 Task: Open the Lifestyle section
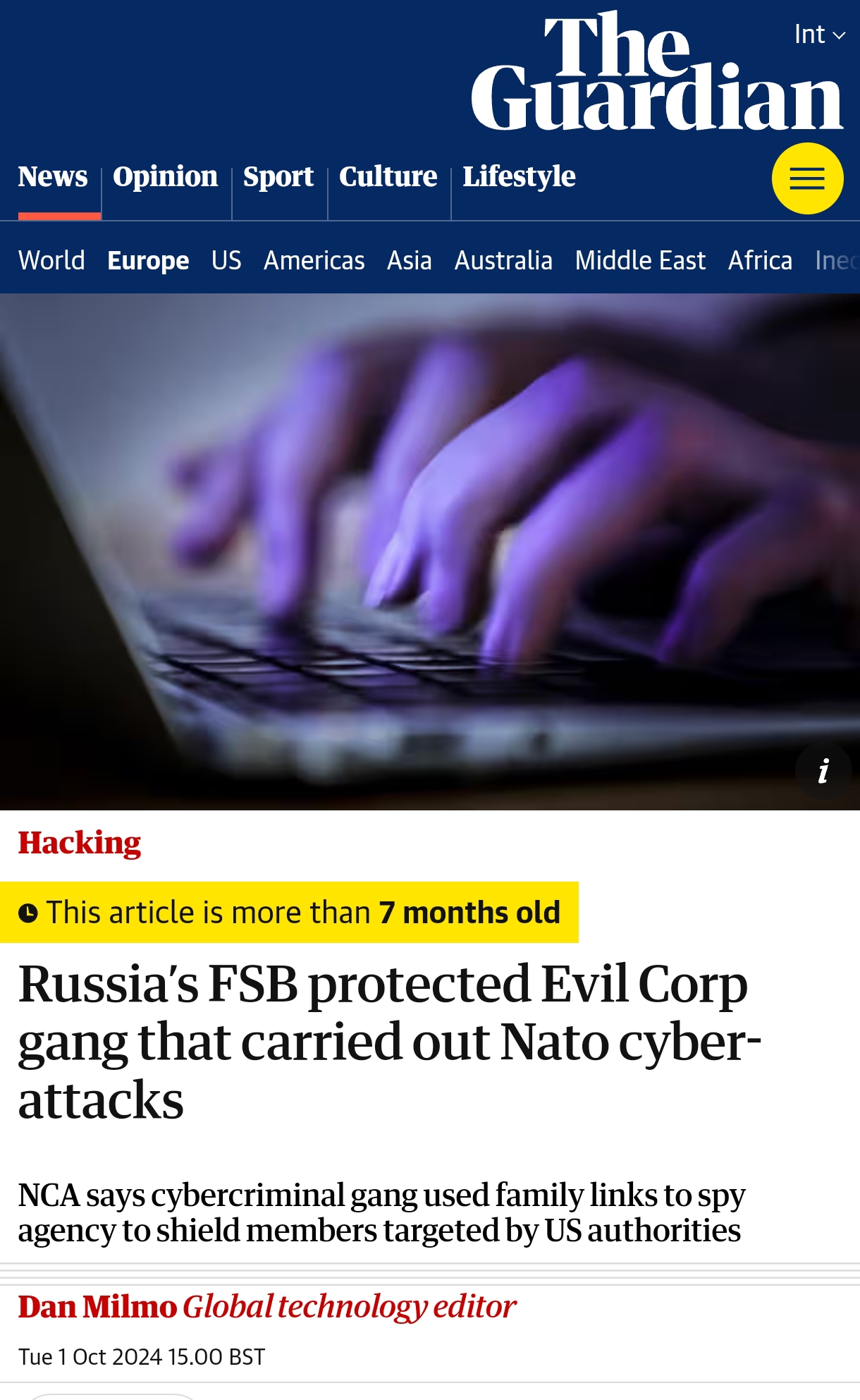pyautogui.click(x=520, y=176)
